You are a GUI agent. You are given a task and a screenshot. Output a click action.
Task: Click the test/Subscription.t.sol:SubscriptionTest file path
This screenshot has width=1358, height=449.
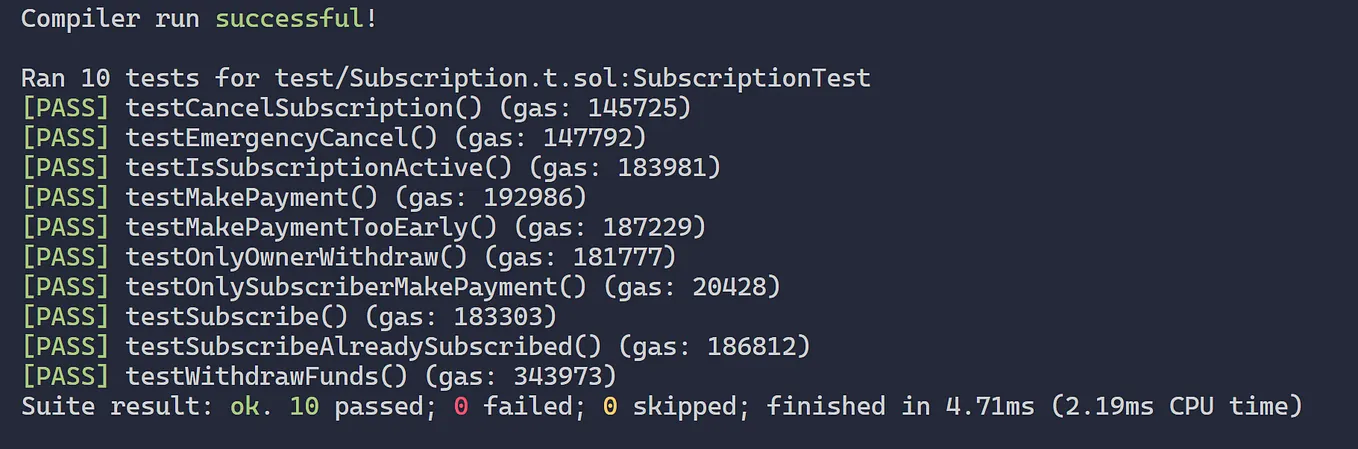(572, 78)
